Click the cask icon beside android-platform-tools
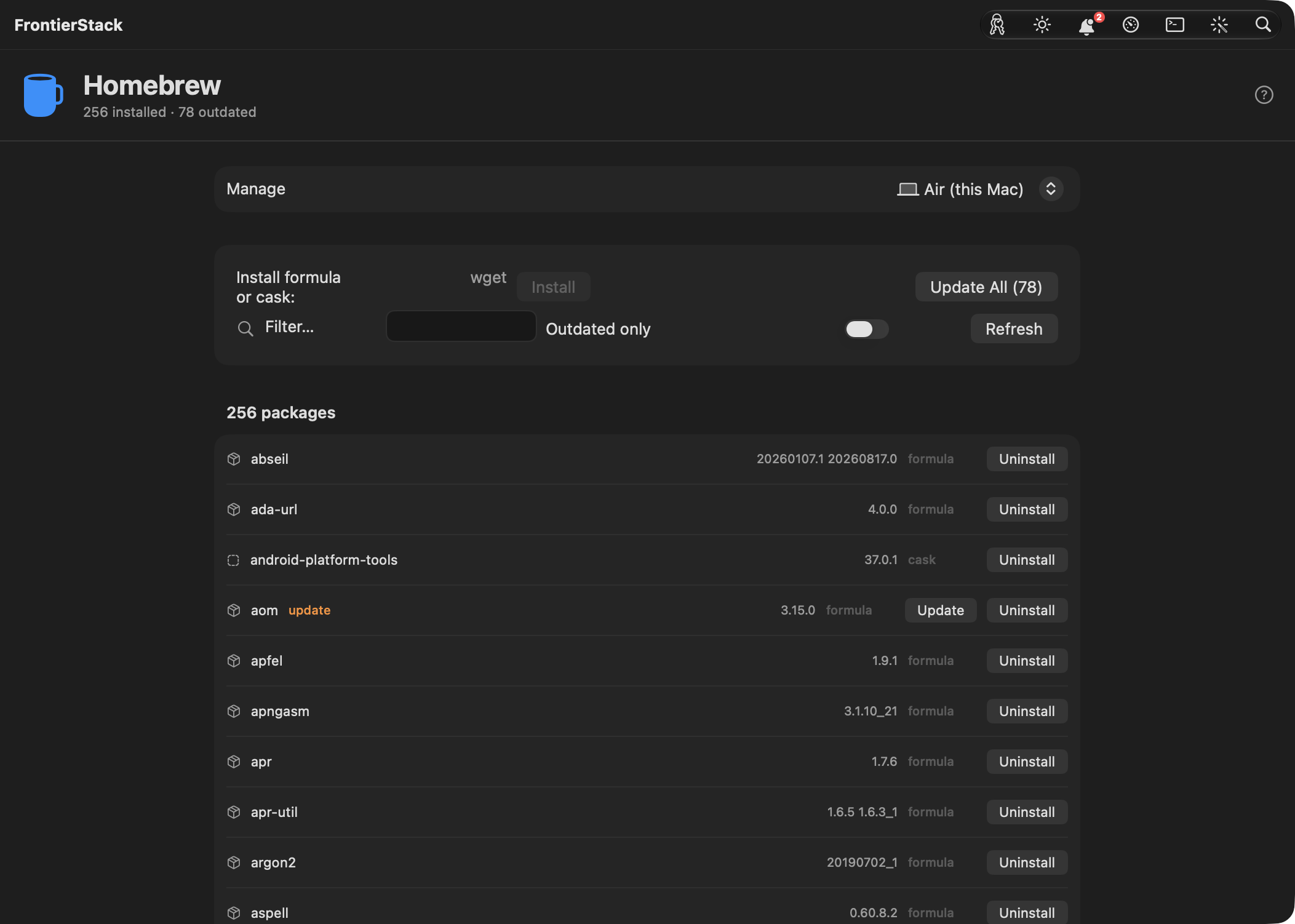This screenshot has height=924, width=1295. (x=233, y=560)
